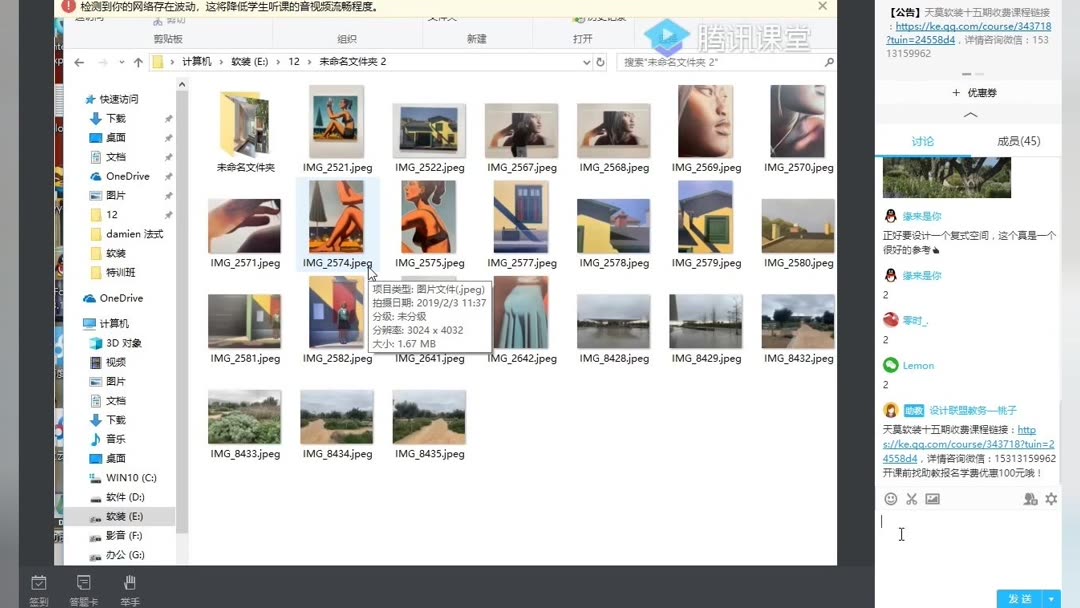Image resolution: width=1080 pixels, height=608 pixels.
Task: Open the emoji picker above the chat box
Action: [891, 499]
